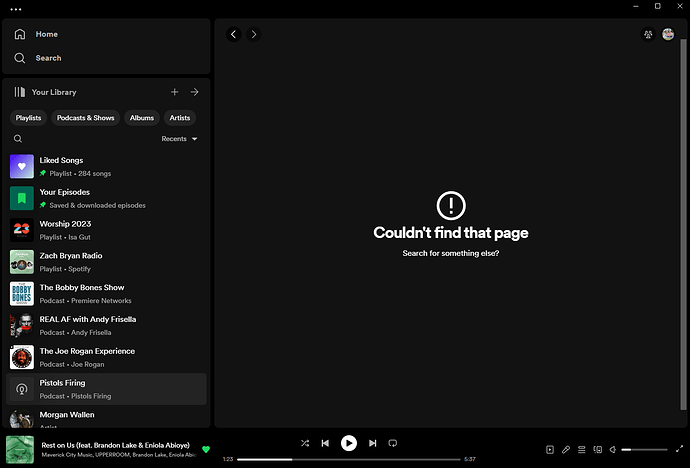Click Joe Rogan Experience cover thumbnail
This screenshot has height=468, width=690.
[x=22, y=357]
